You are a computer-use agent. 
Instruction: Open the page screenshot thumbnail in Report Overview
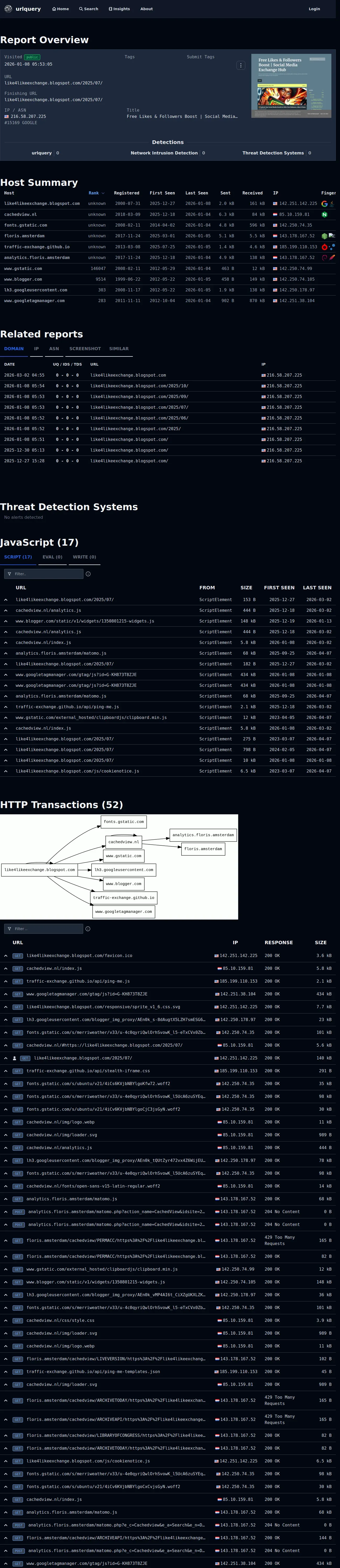tap(291, 86)
